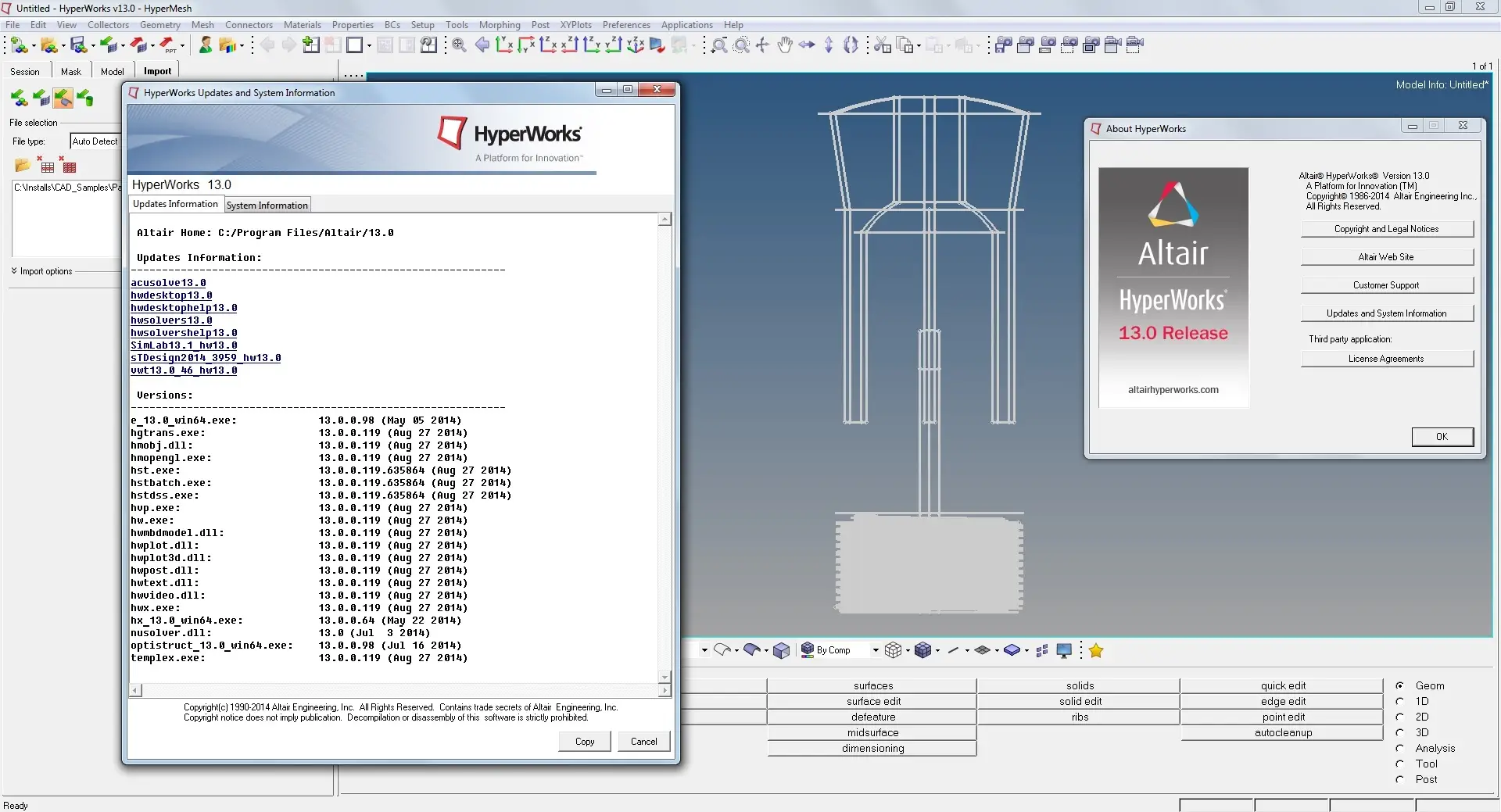Viewport: 1501px width, 812px height.
Task: Open the Morphing menu
Action: [x=500, y=25]
